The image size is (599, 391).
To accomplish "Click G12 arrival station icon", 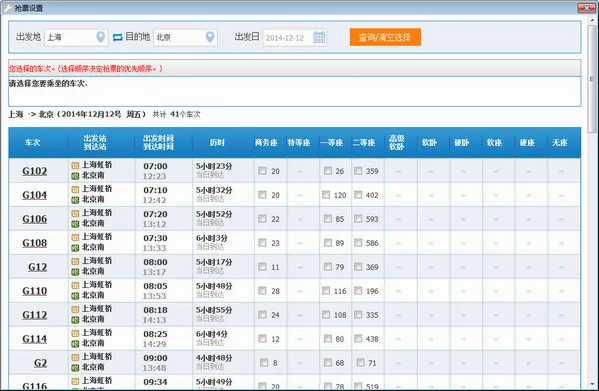I will coord(75,272).
